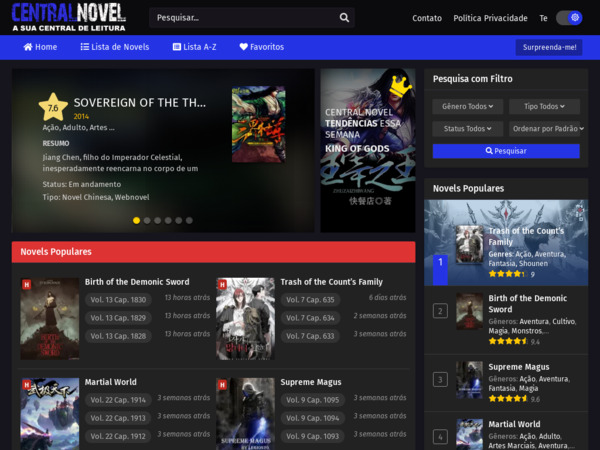The image size is (600, 450).
Task: Open Trash of the Count's Family cover in main list
Action: coord(245,319)
